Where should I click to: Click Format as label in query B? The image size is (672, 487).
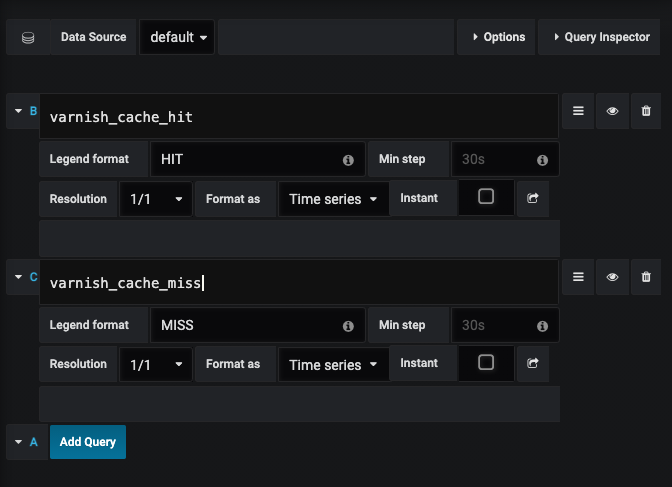coord(233,199)
